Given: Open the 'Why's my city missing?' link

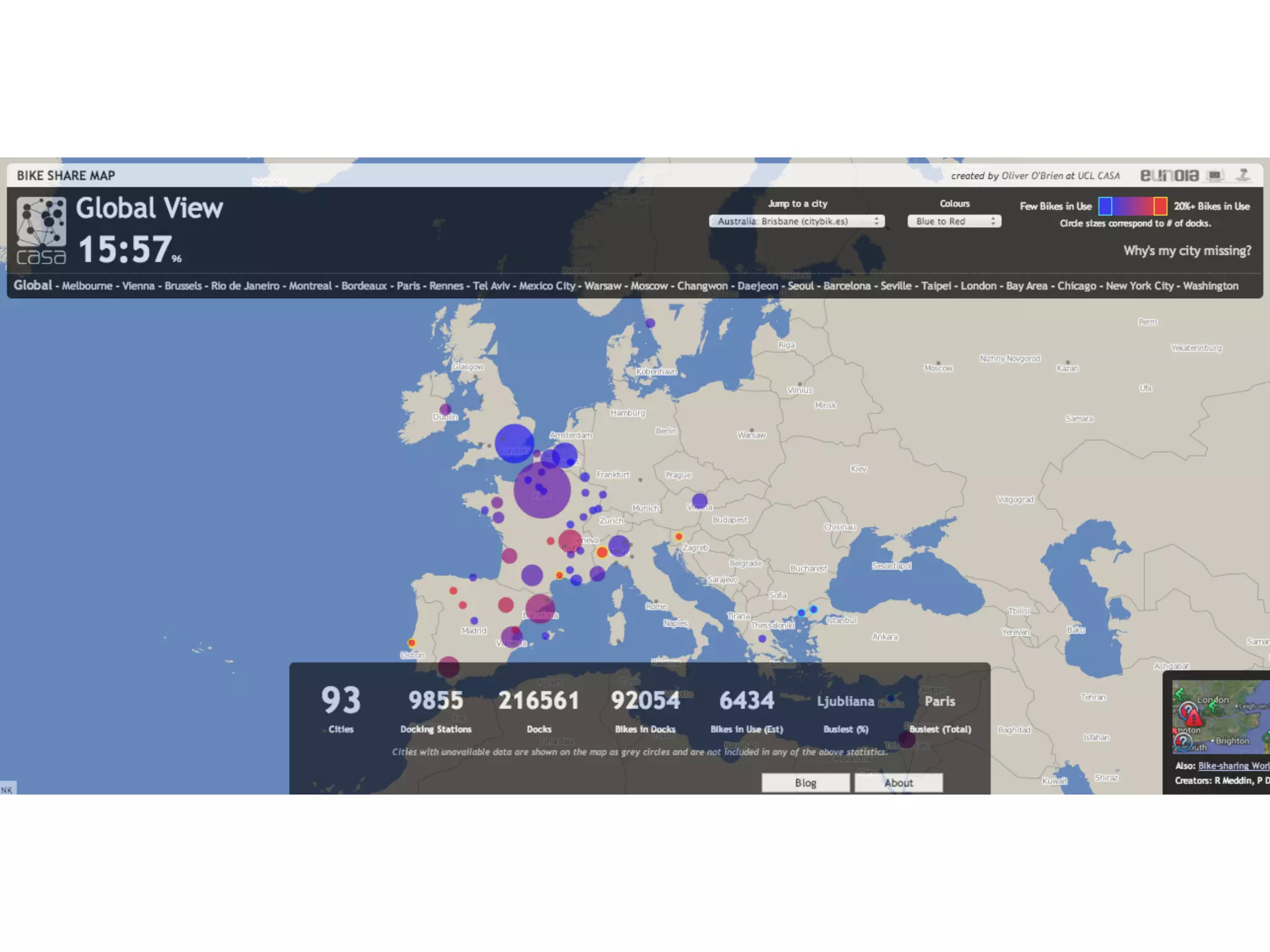Looking at the screenshot, I should pyautogui.click(x=1187, y=250).
